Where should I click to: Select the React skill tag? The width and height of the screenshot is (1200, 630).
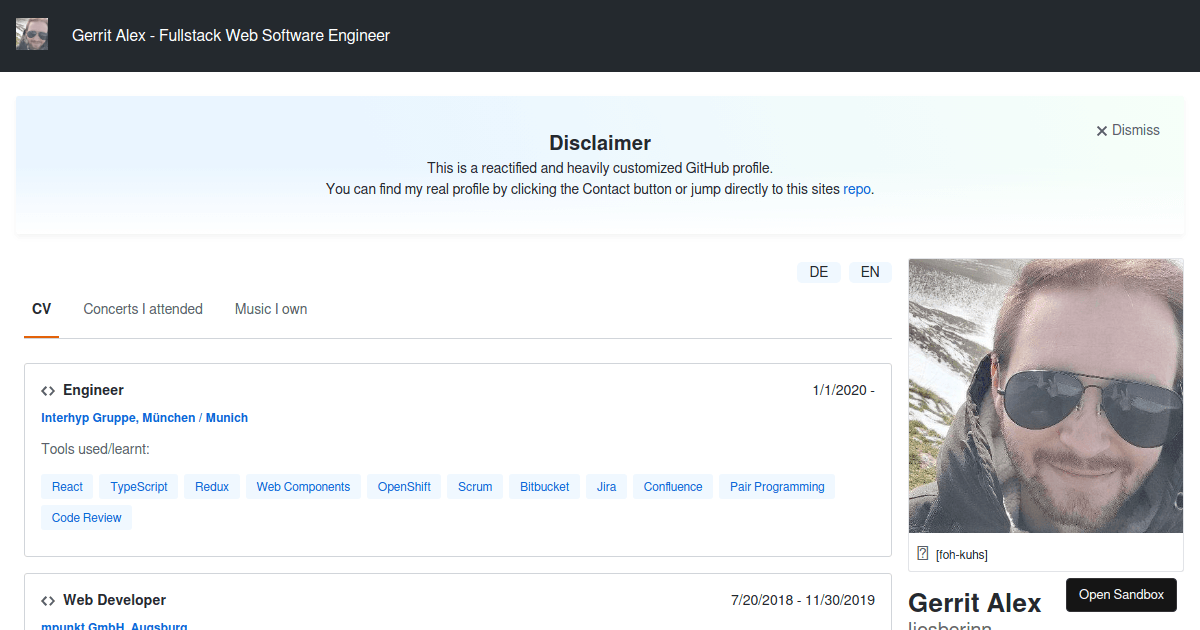pyautogui.click(x=66, y=486)
